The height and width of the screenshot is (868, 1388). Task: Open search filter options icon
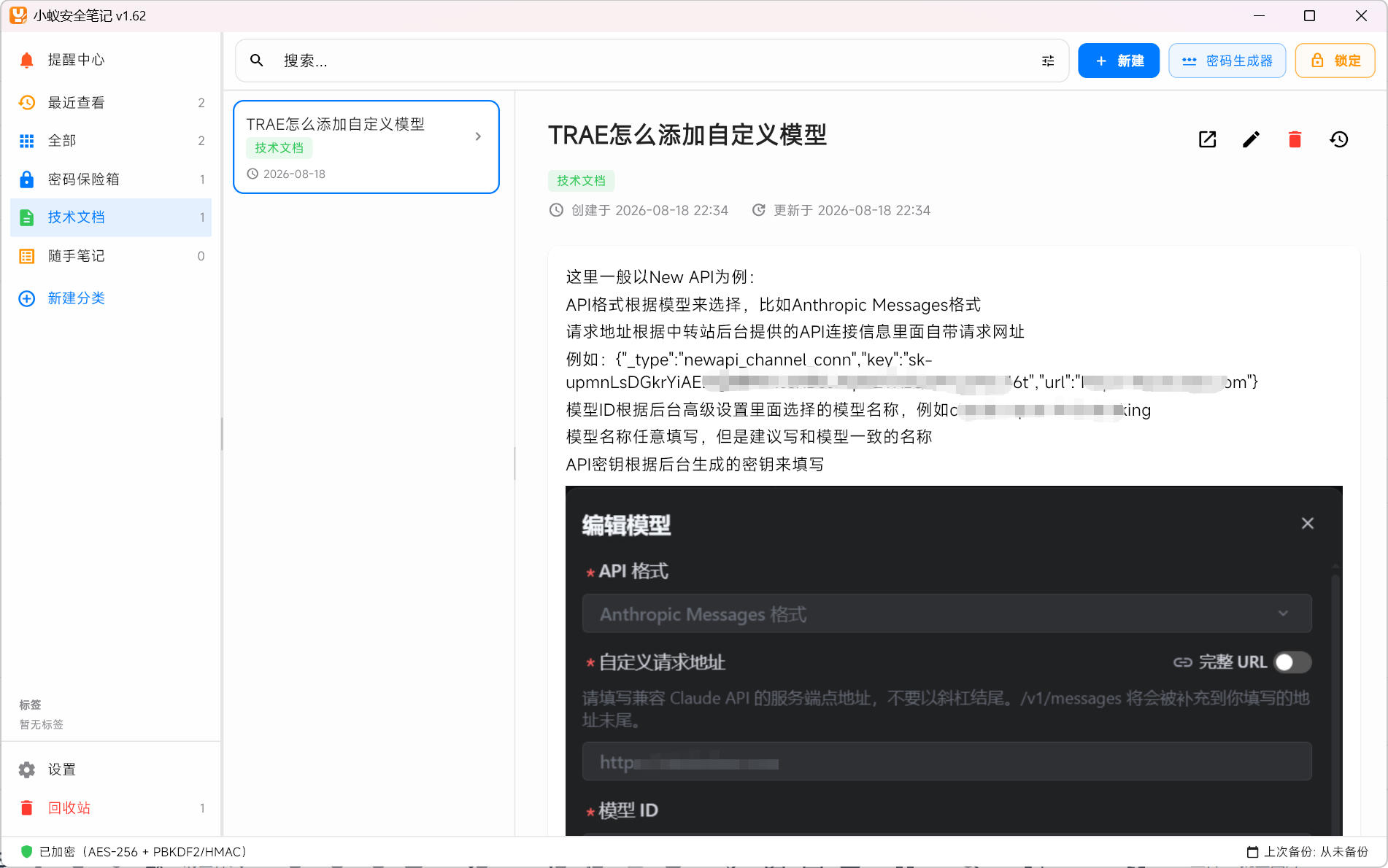click(1048, 61)
